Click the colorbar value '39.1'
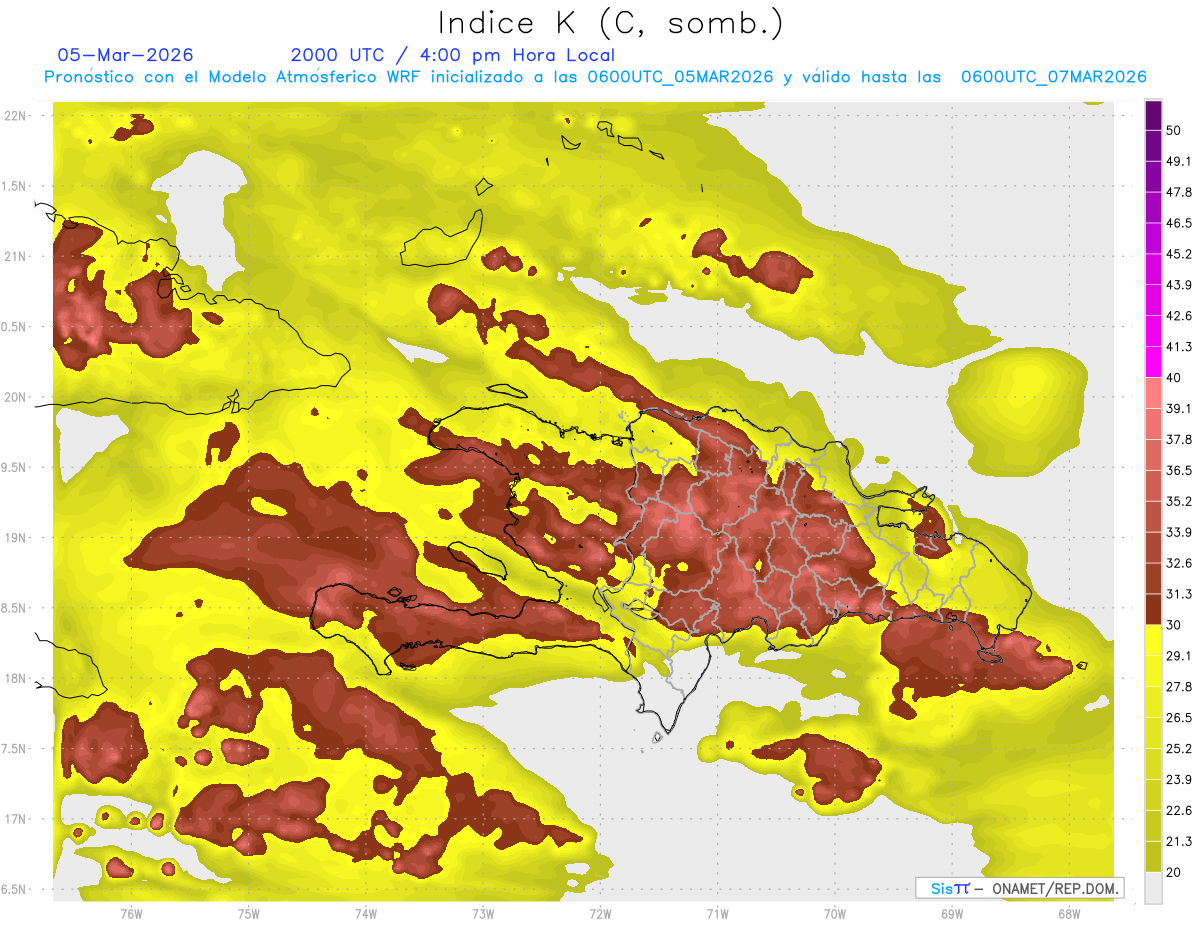Image resolution: width=1200 pixels, height=927 pixels. (x=1179, y=408)
